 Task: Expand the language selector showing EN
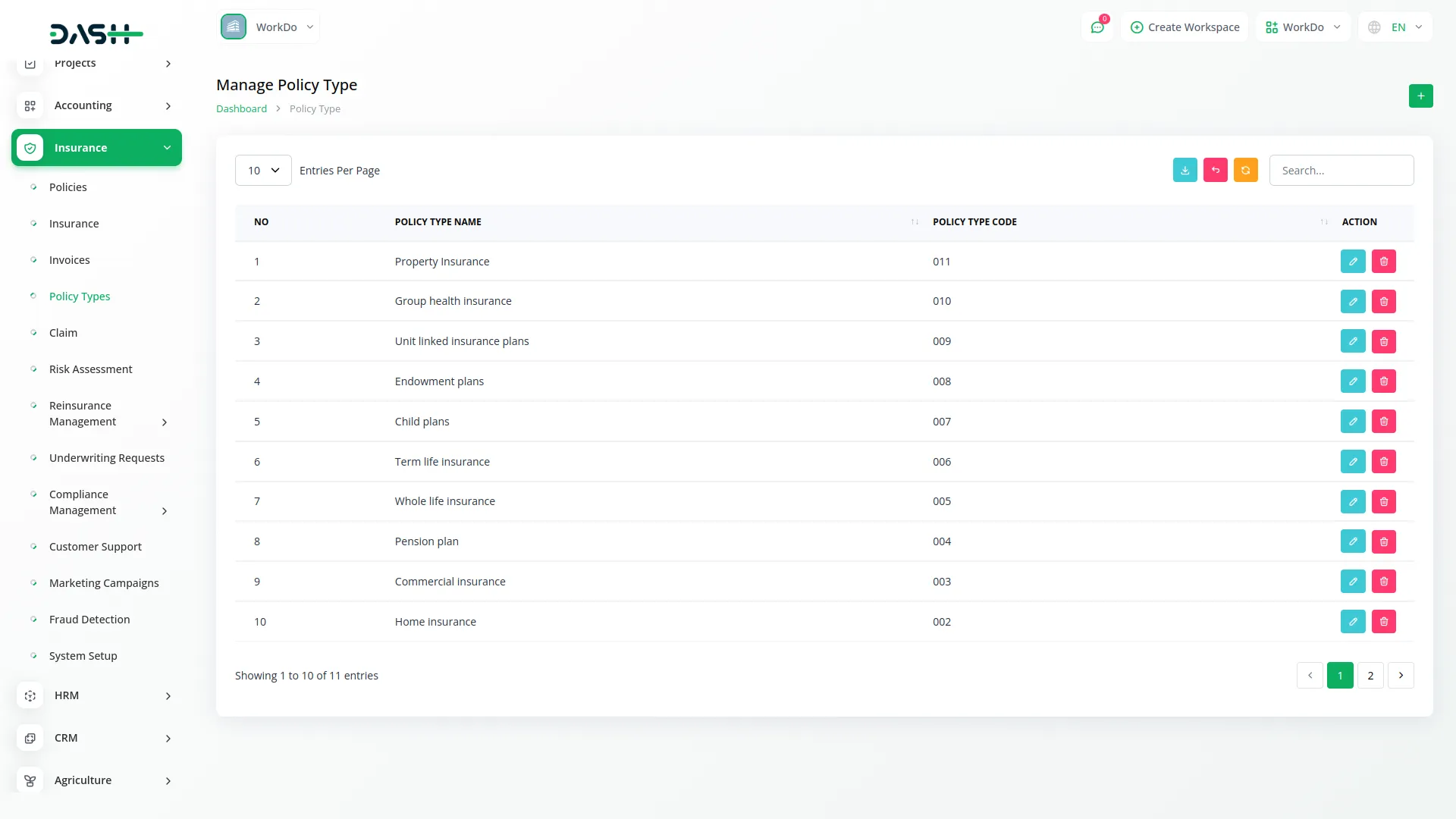pyautogui.click(x=1395, y=27)
